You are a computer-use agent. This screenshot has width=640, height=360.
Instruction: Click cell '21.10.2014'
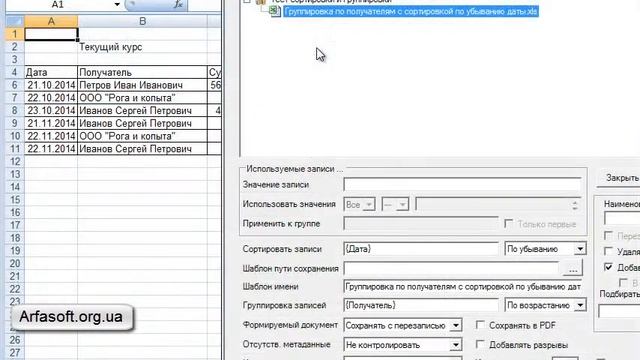[51, 85]
